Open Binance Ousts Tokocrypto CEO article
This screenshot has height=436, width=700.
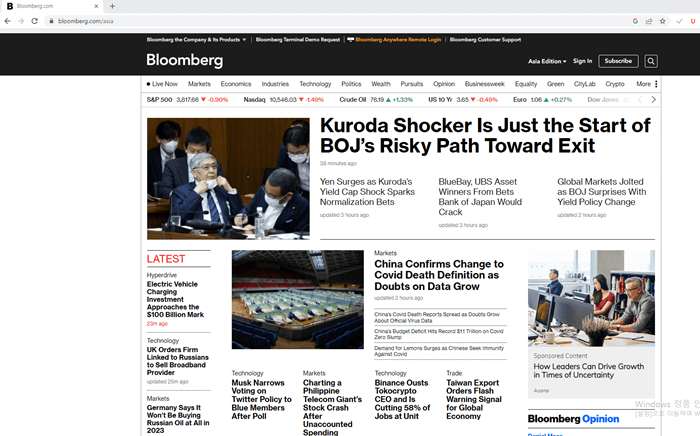(402, 399)
